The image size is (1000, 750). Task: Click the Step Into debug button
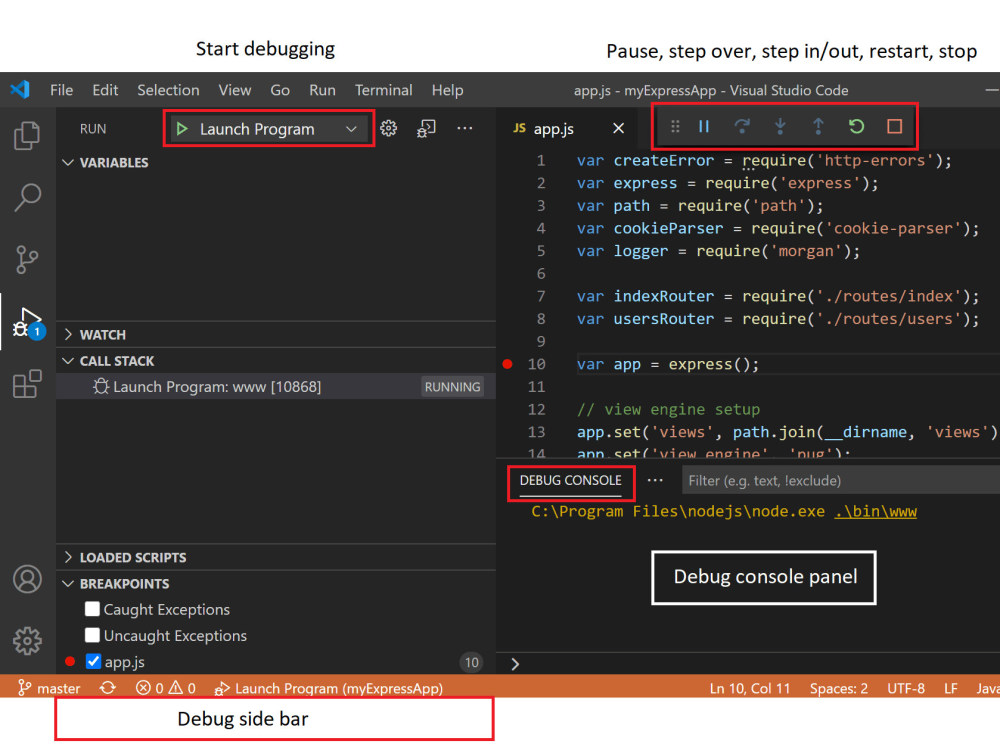tap(780, 126)
